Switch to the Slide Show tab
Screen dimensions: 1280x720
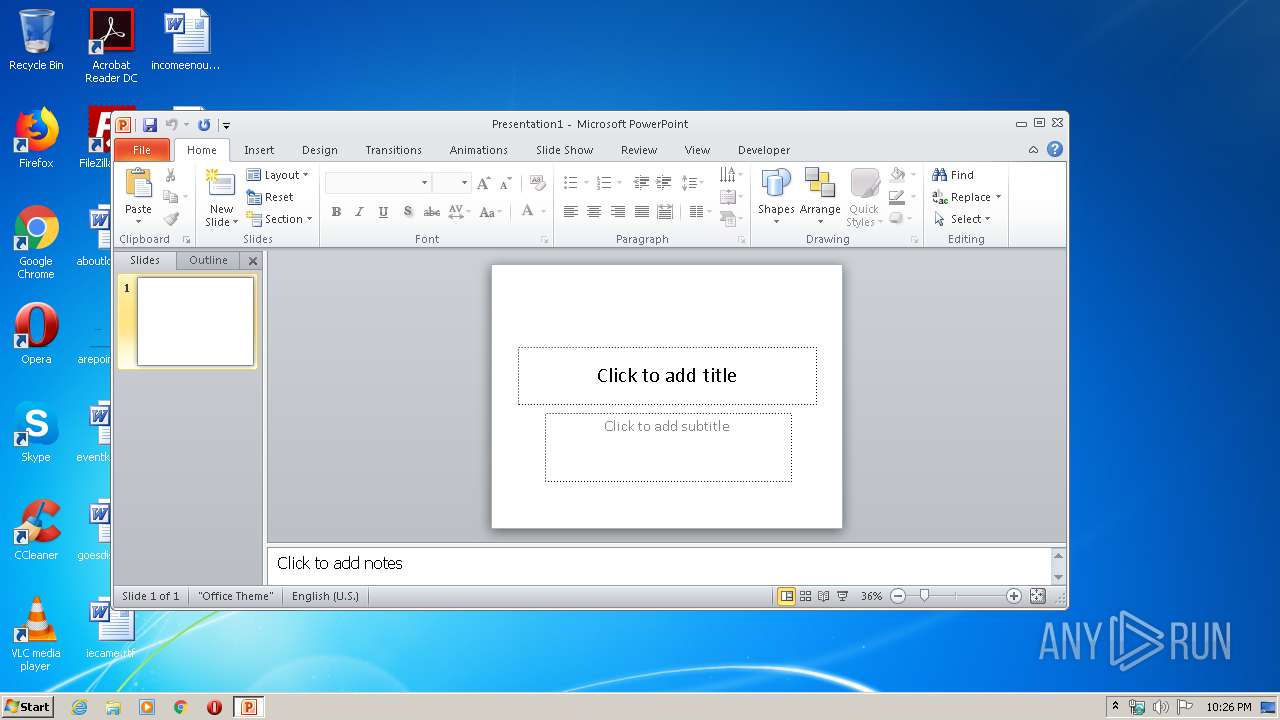(x=565, y=150)
